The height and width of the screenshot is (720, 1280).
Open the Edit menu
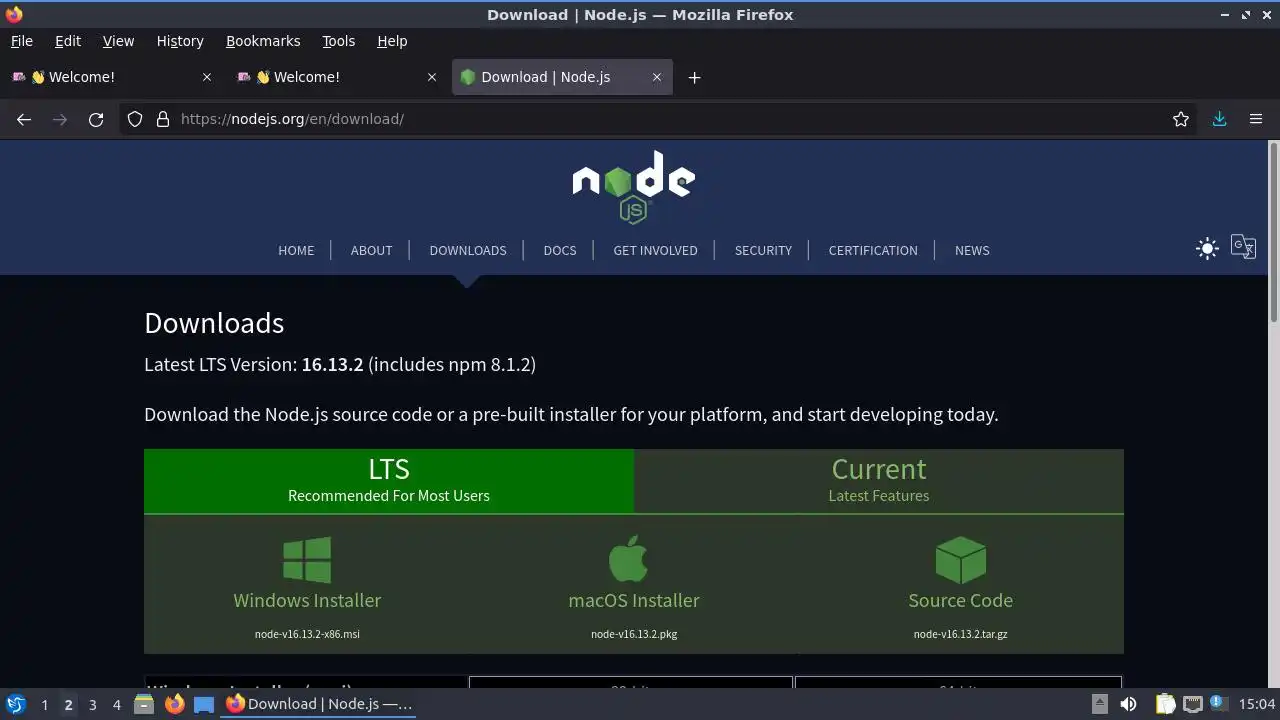pos(68,41)
